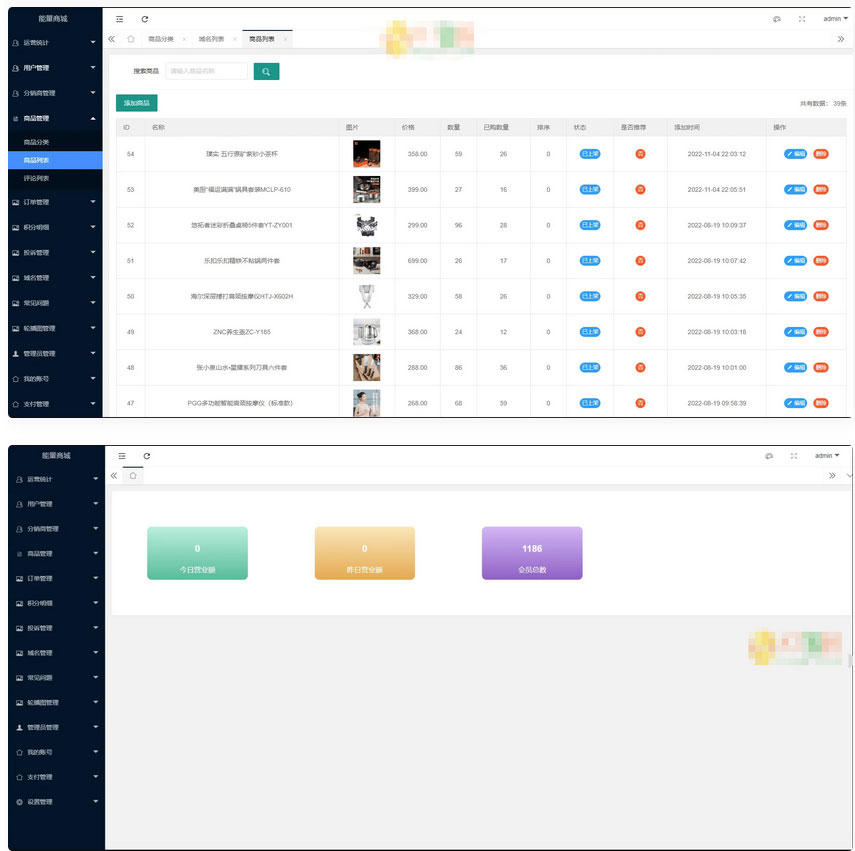Toggle red recommend badge for product ID 51
855x851 pixels.
point(640,261)
